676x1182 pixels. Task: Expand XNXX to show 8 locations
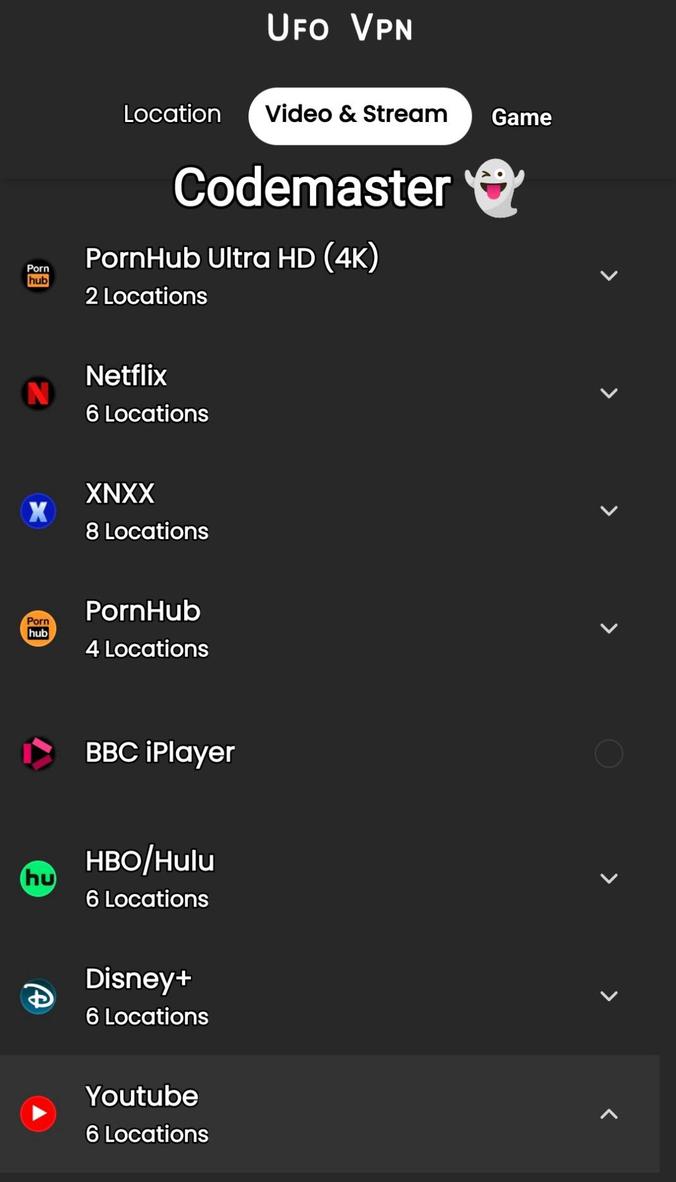pyautogui.click(x=609, y=511)
